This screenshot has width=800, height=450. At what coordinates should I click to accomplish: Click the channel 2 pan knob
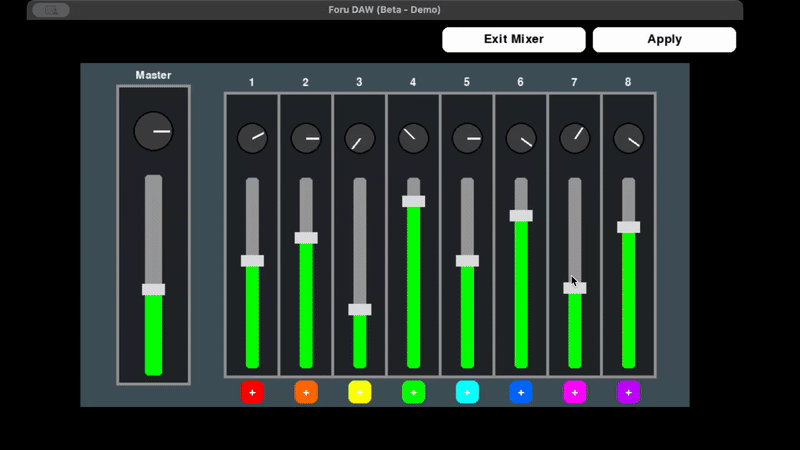[306, 138]
